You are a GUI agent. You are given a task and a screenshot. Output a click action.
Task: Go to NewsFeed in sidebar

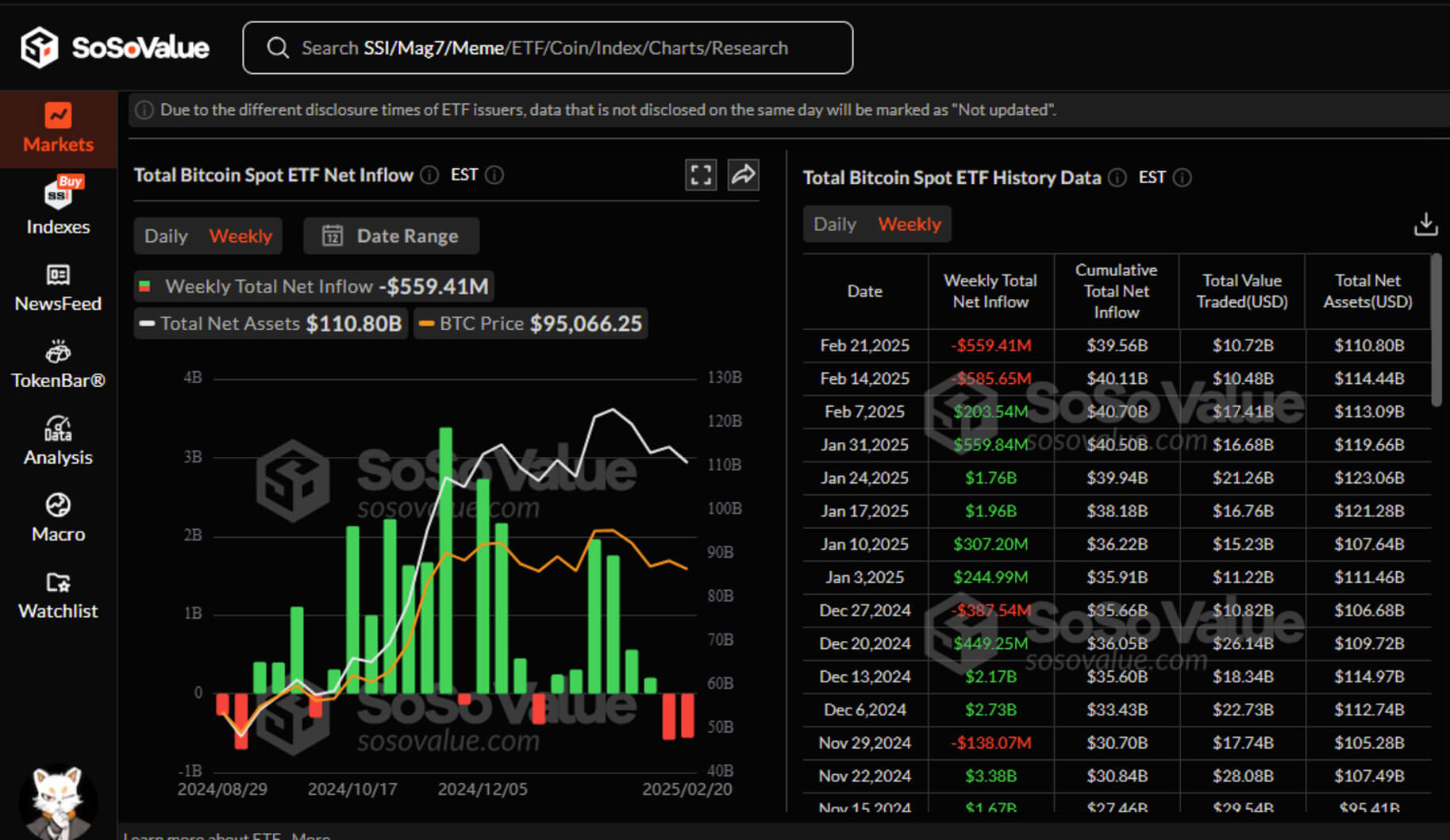point(58,288)
